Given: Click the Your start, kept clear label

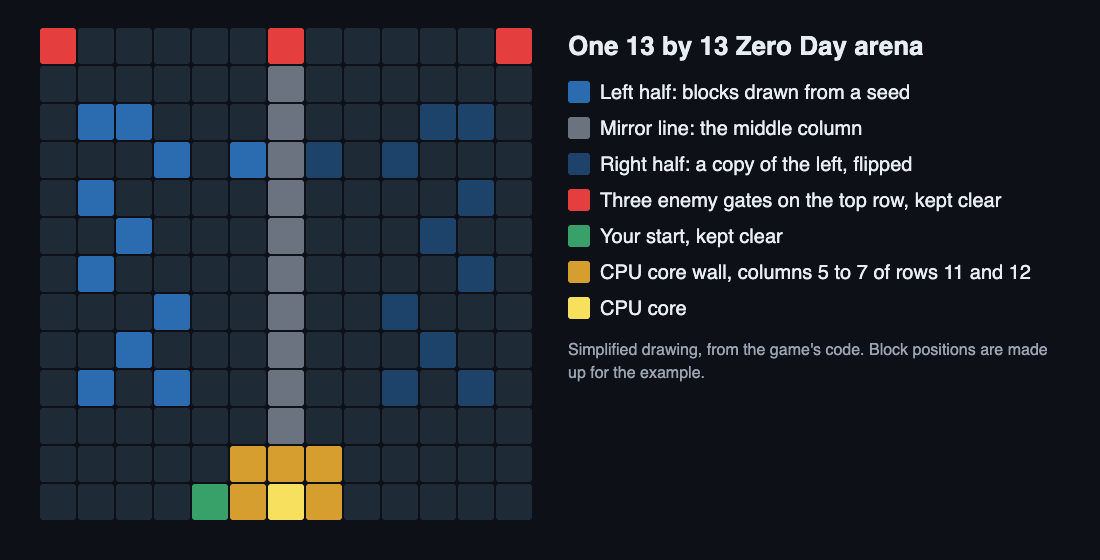Looking at the screenshot, I should coord(691,236).
